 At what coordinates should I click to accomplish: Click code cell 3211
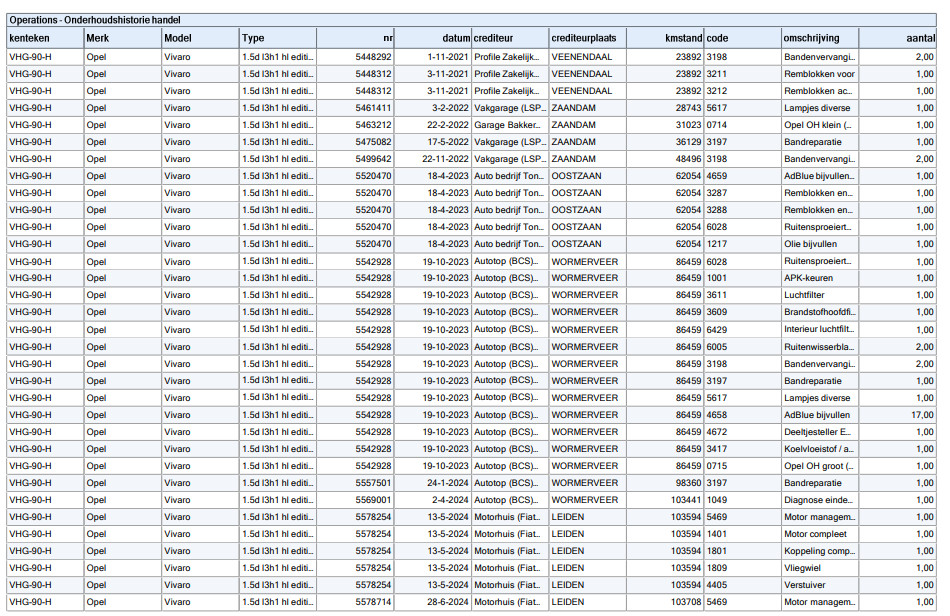[x=743, y=74]
